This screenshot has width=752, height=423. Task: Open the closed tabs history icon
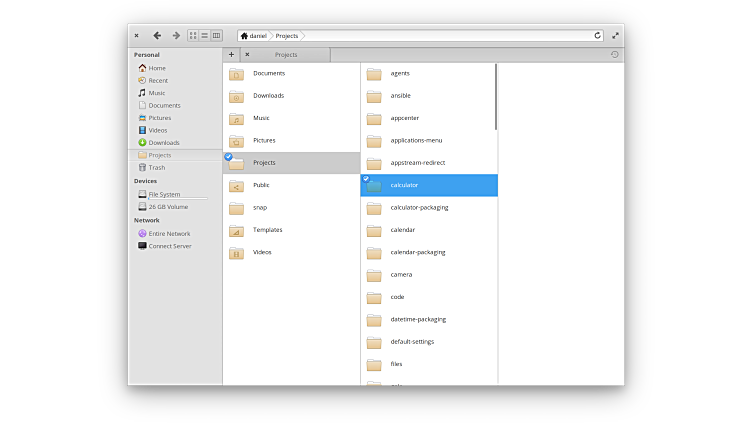click(614, 55)
